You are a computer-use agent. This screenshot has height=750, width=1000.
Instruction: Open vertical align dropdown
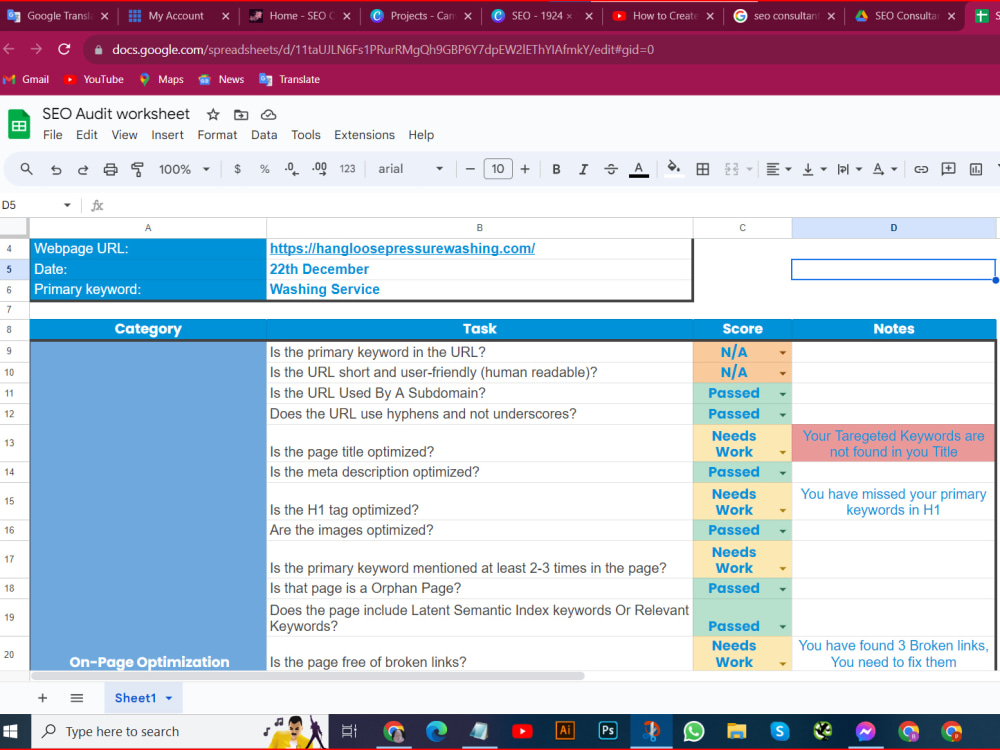814,169
